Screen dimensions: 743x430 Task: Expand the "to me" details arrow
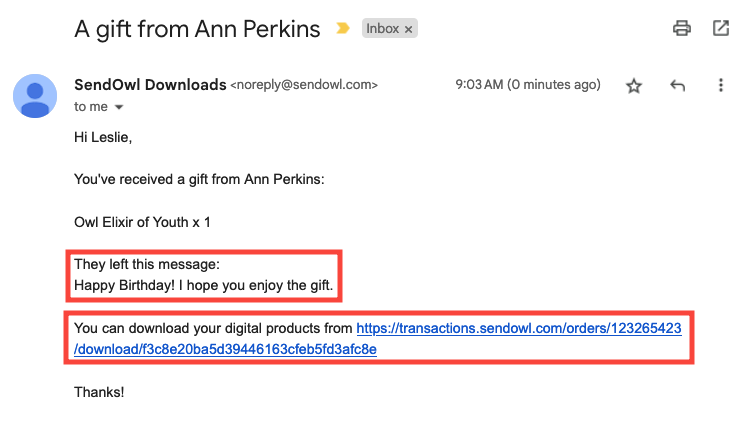(x=120, y=107)
